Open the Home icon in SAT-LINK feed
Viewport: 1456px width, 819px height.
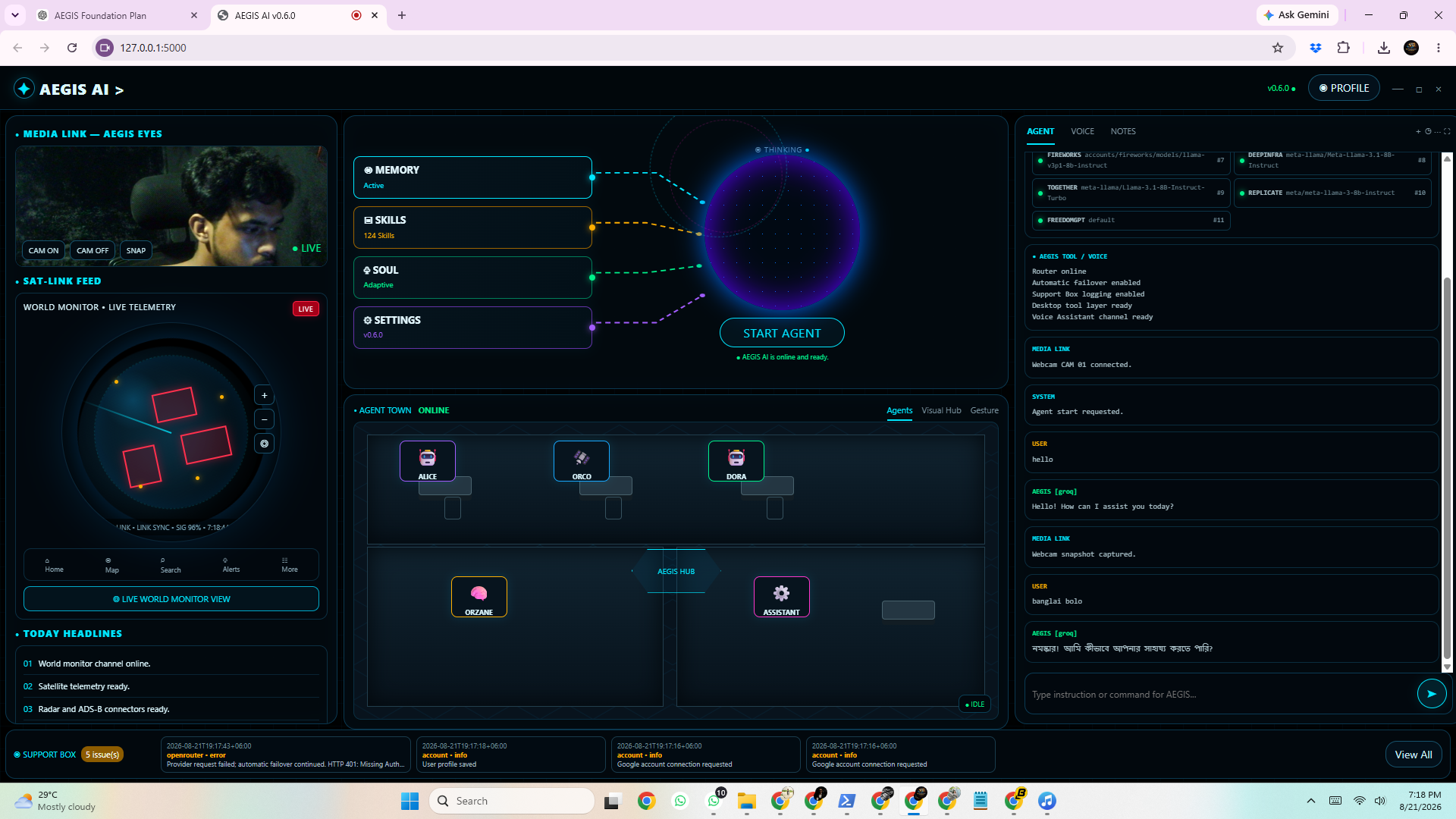pyautogui.click(x=54, y=565)
